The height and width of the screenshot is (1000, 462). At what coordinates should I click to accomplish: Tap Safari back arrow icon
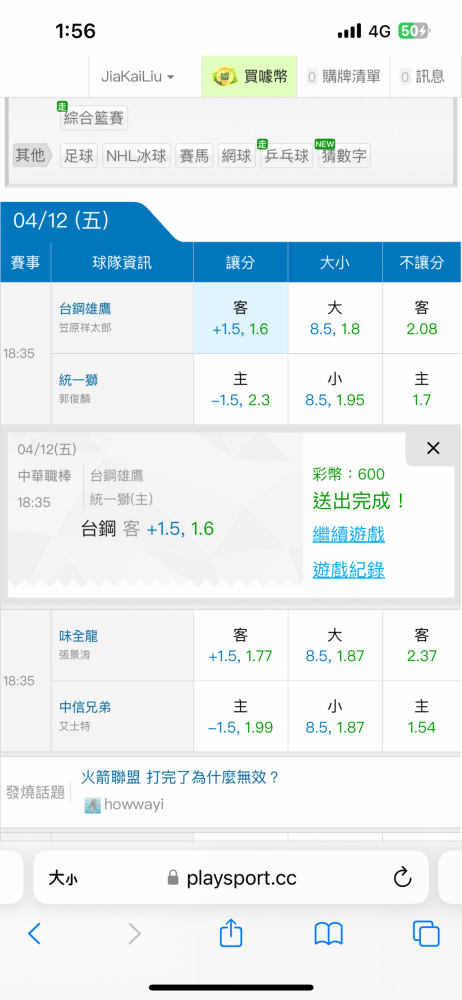(x=34, y=934)
